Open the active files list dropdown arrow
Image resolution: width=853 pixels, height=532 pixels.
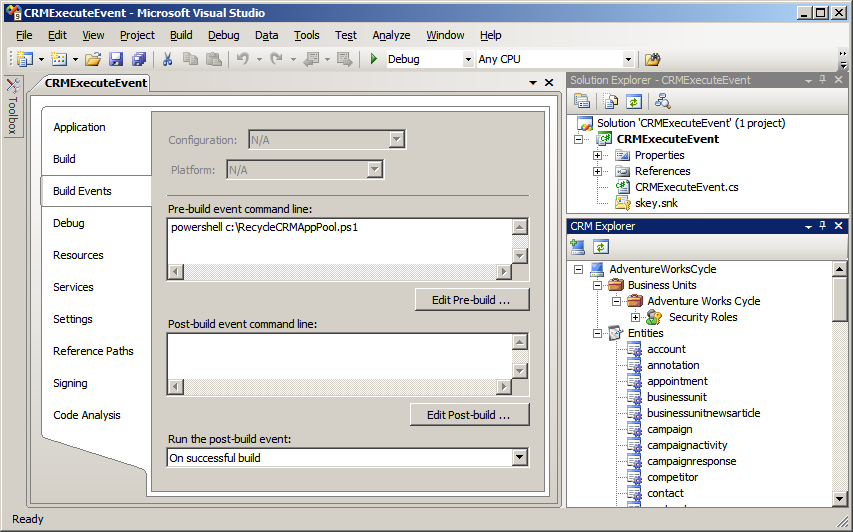point(533,83)
